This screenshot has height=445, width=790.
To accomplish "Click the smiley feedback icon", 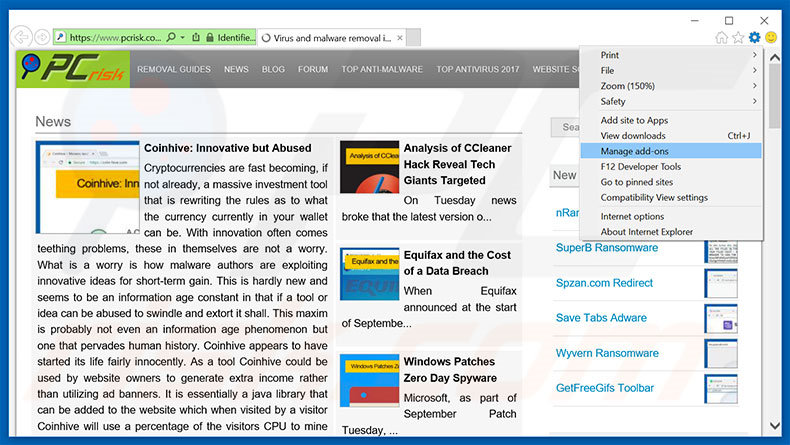I will (771, 37).
